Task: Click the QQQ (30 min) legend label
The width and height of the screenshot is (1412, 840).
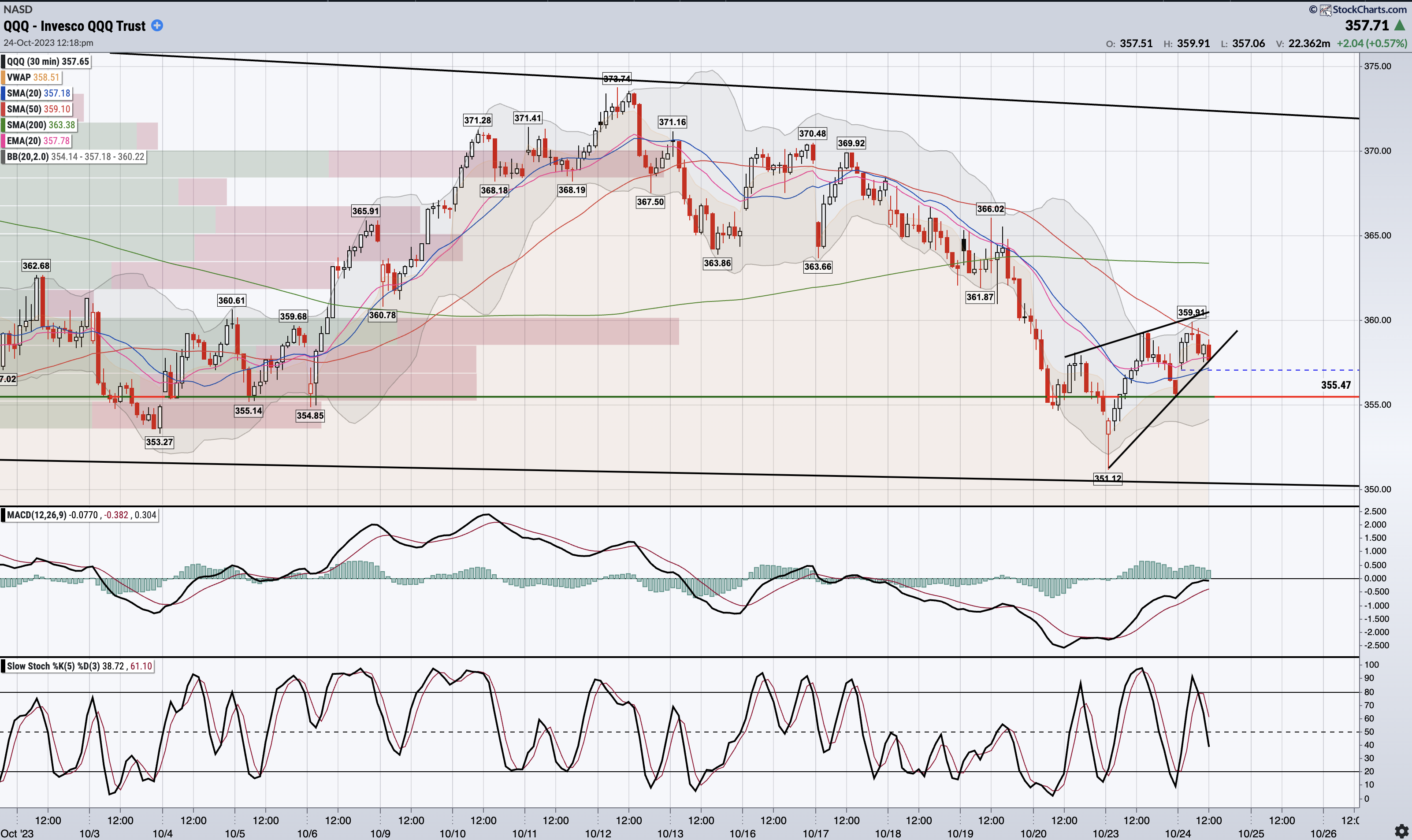Action: tap(48, 62)
